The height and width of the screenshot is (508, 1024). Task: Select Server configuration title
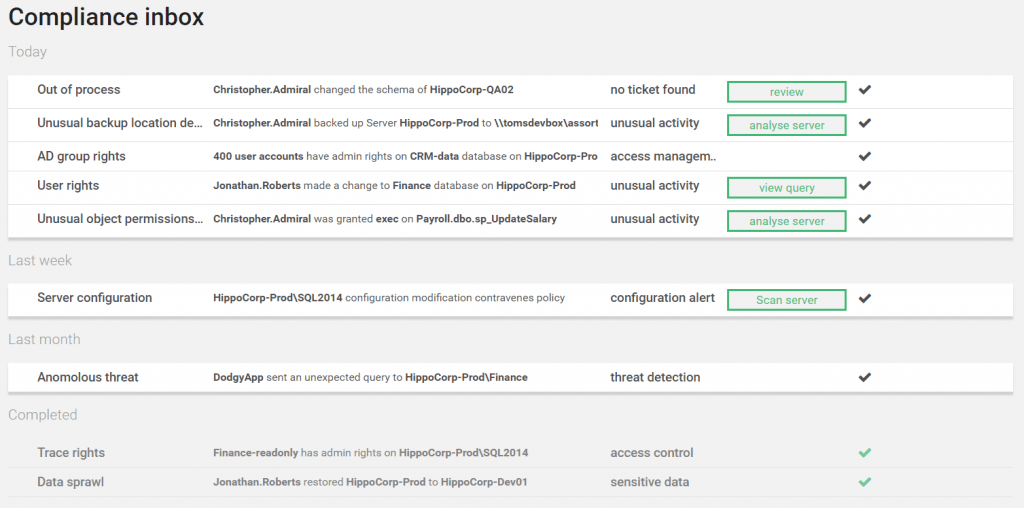pyautogui.click(x=94, y=297)
